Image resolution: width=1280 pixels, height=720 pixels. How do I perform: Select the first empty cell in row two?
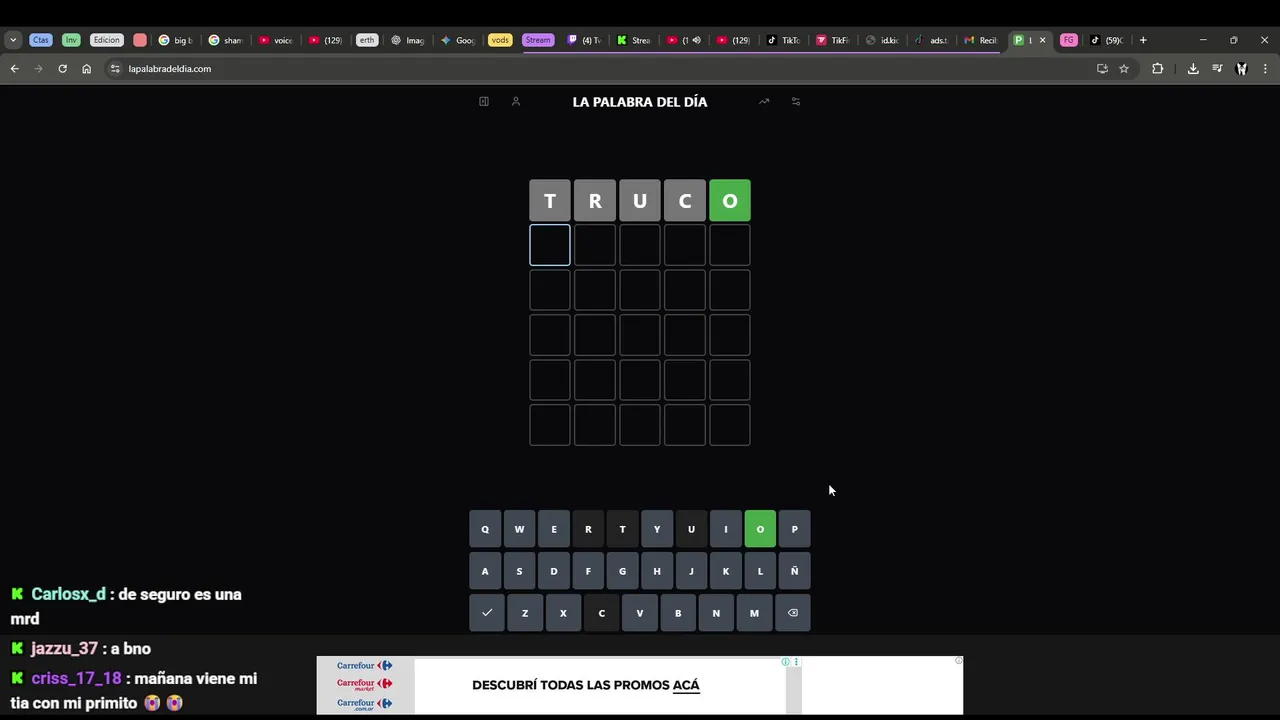(550, 245)
